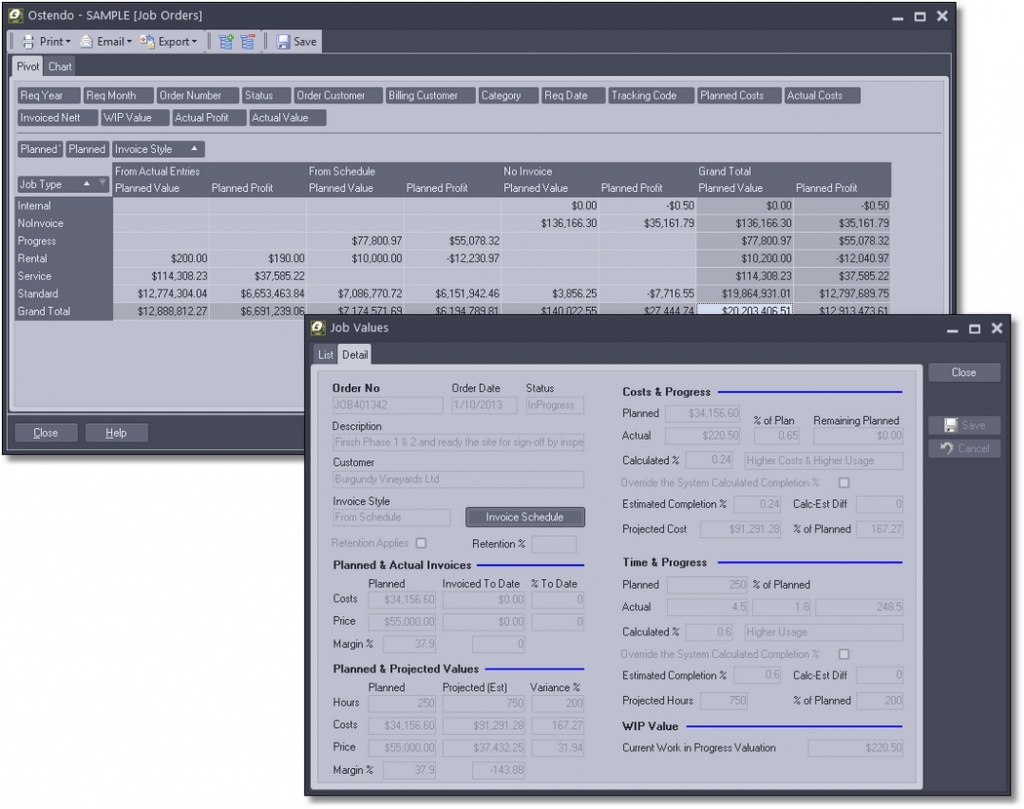Click the expand all rows icon

226,41
